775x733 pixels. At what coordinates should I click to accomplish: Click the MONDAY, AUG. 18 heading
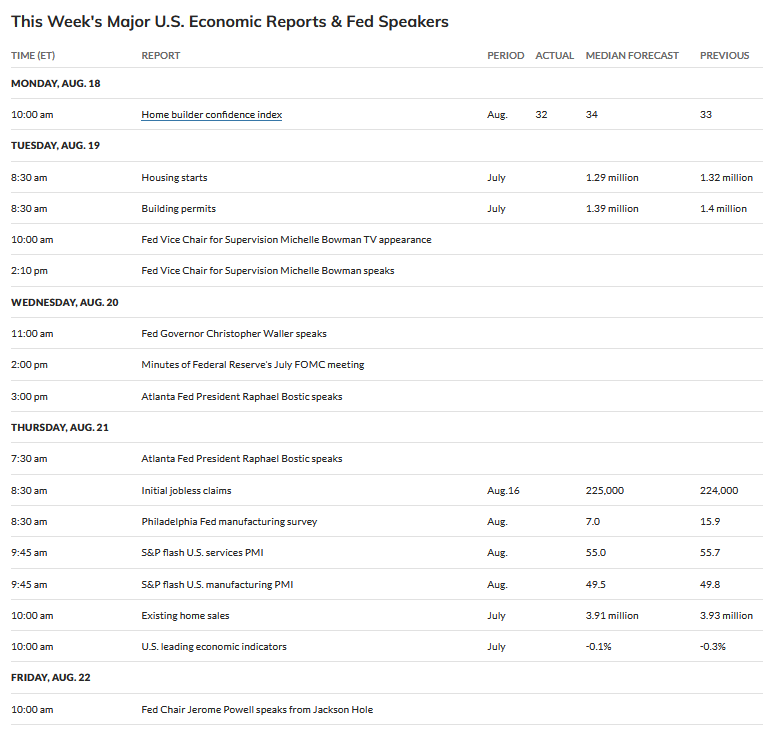click(56, 84)
